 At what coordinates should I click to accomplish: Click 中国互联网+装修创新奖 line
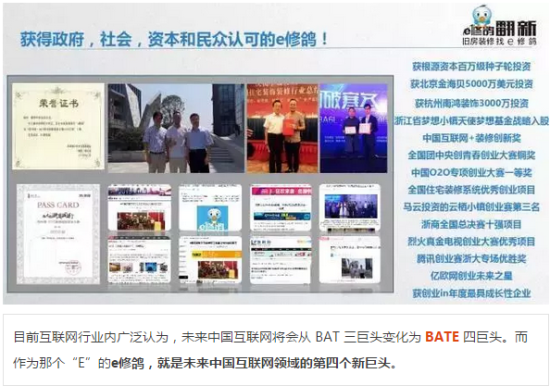(x=471, y=138)
